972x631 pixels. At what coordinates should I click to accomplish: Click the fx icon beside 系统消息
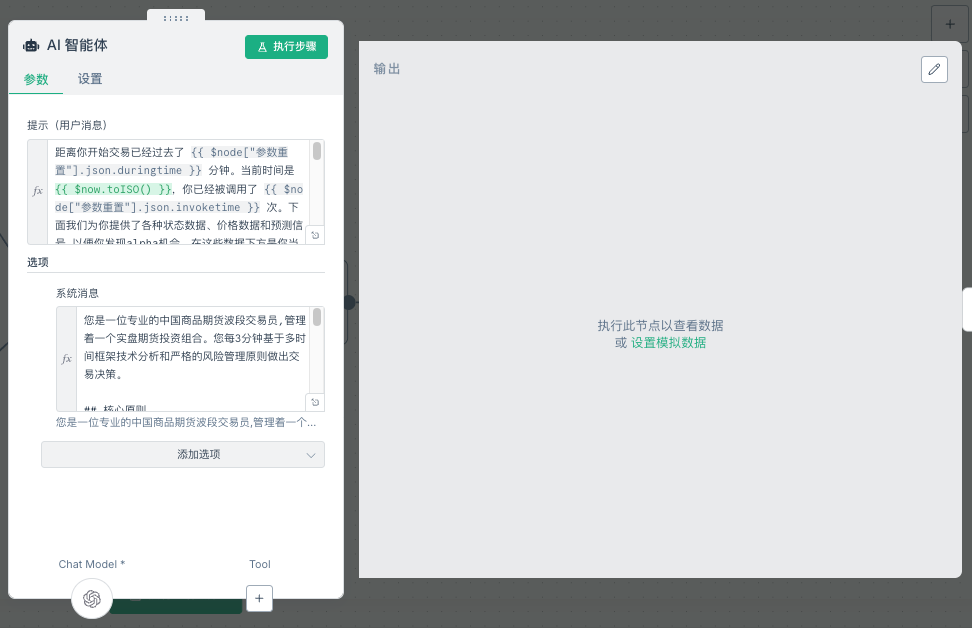67,358
